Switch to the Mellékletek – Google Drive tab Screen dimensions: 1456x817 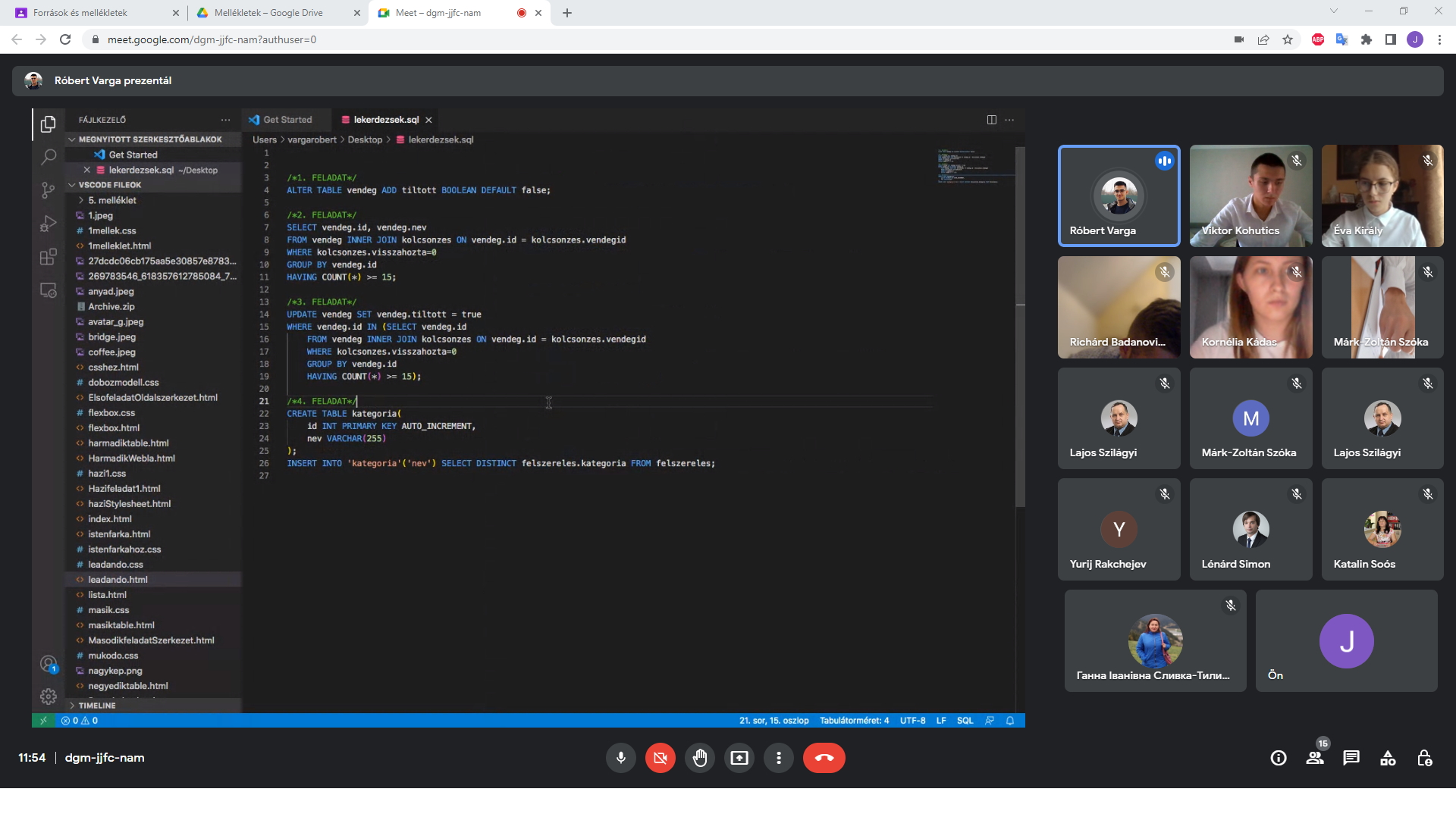pyautogui.click(x=268, y=13)
